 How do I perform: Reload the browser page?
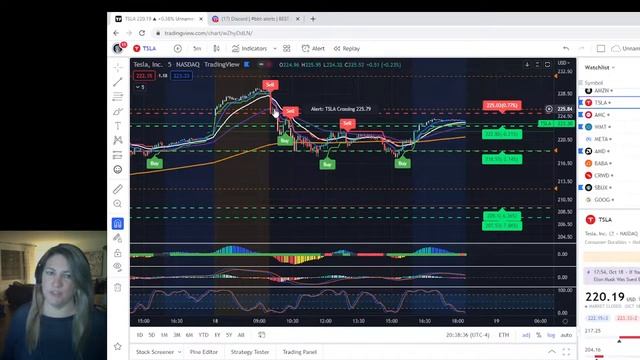(x=142, y=33)
